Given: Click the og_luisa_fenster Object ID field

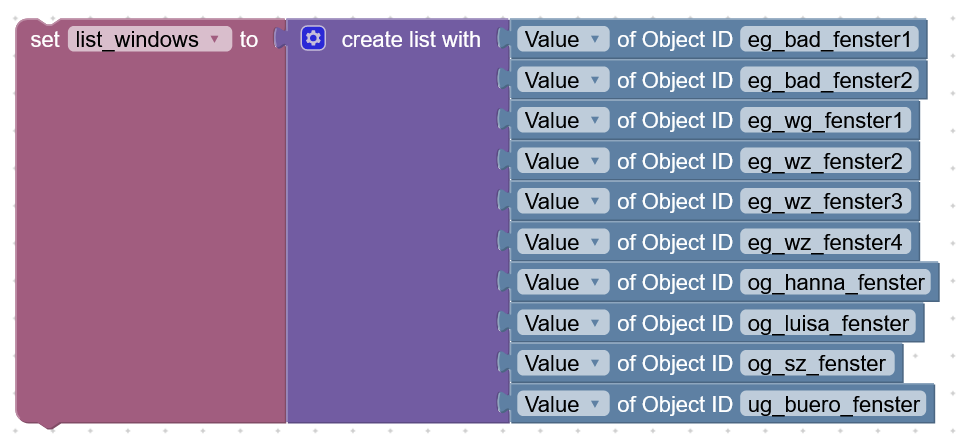Looking at the screenshot, I should 828,323.
